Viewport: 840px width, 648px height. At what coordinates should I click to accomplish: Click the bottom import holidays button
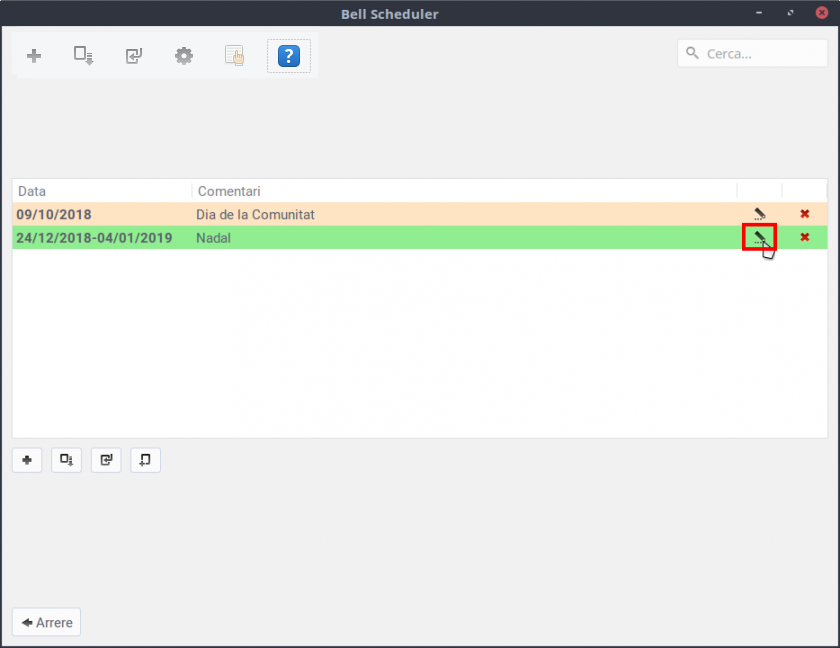click(106, 460)
